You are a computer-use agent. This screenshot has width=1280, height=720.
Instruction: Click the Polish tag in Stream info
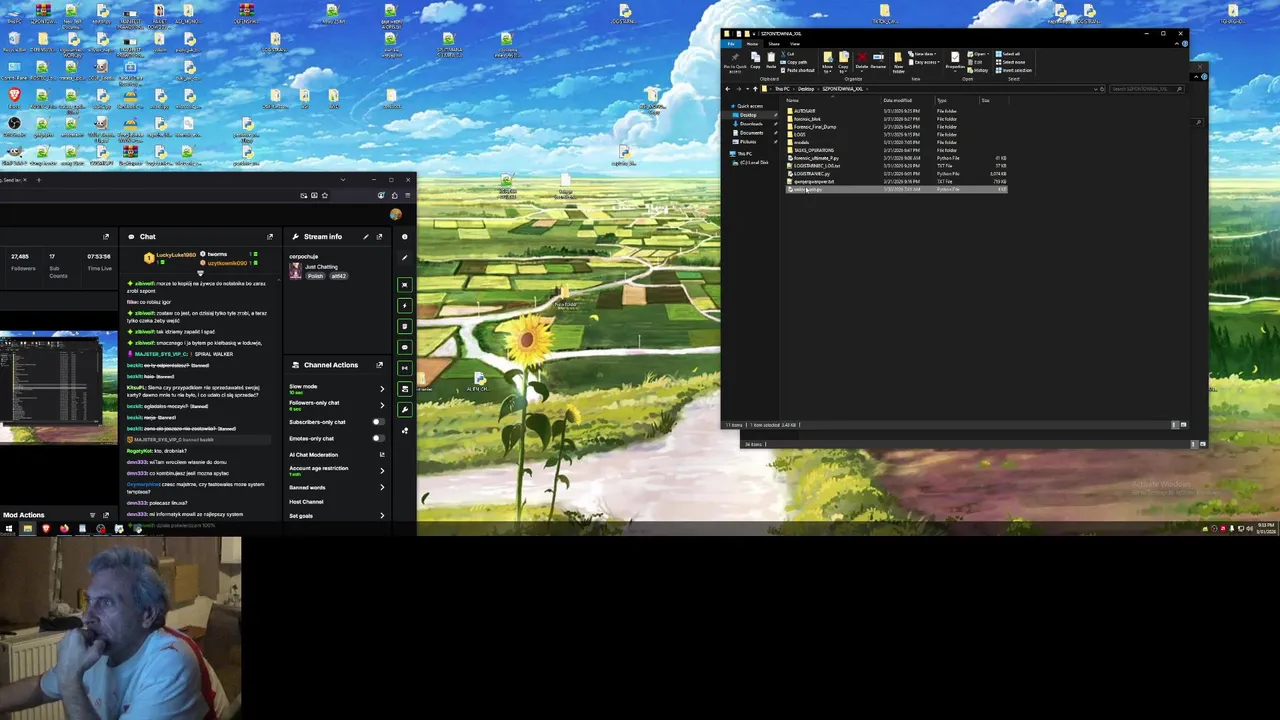coord(316,276)
